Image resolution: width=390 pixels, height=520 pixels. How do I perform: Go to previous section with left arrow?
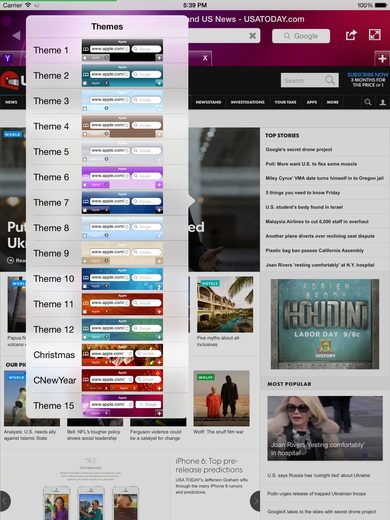[5, 501]
